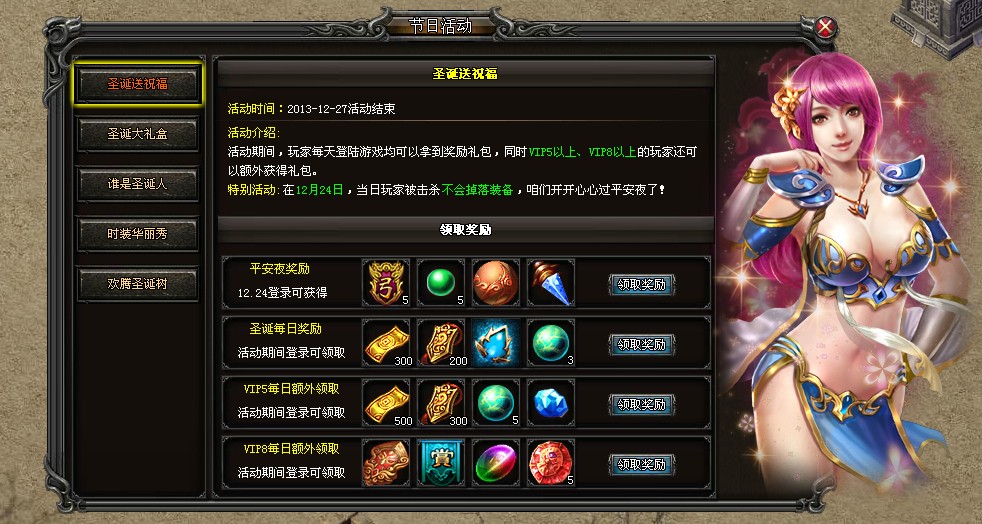Open the 时装华丽秀 tab
The image size is (982, 524).
(x=138, y=234)
